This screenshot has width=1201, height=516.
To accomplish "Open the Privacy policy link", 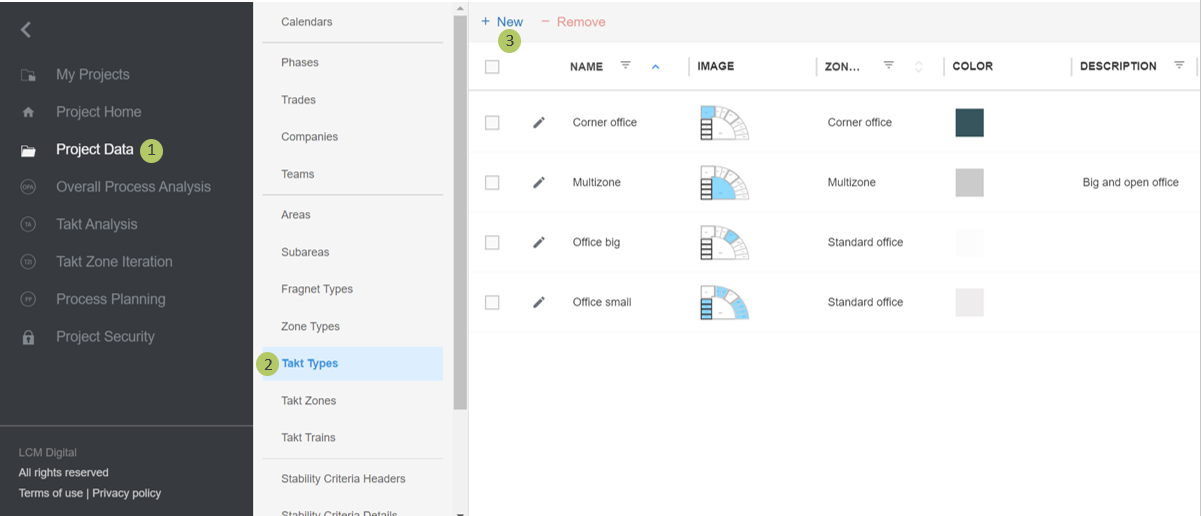I will tap(127, 493).
